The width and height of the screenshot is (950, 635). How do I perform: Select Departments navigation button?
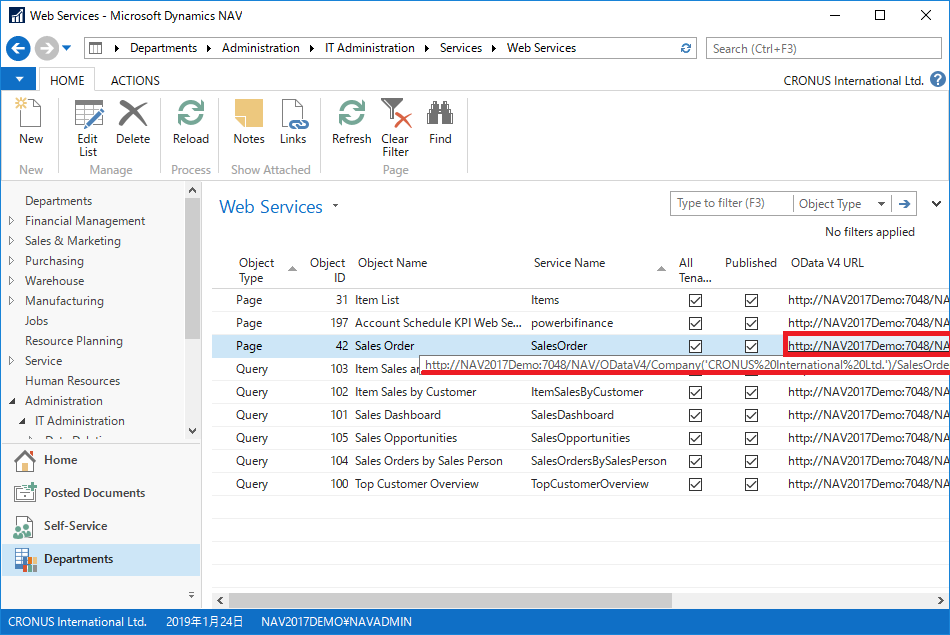[100, 559]
